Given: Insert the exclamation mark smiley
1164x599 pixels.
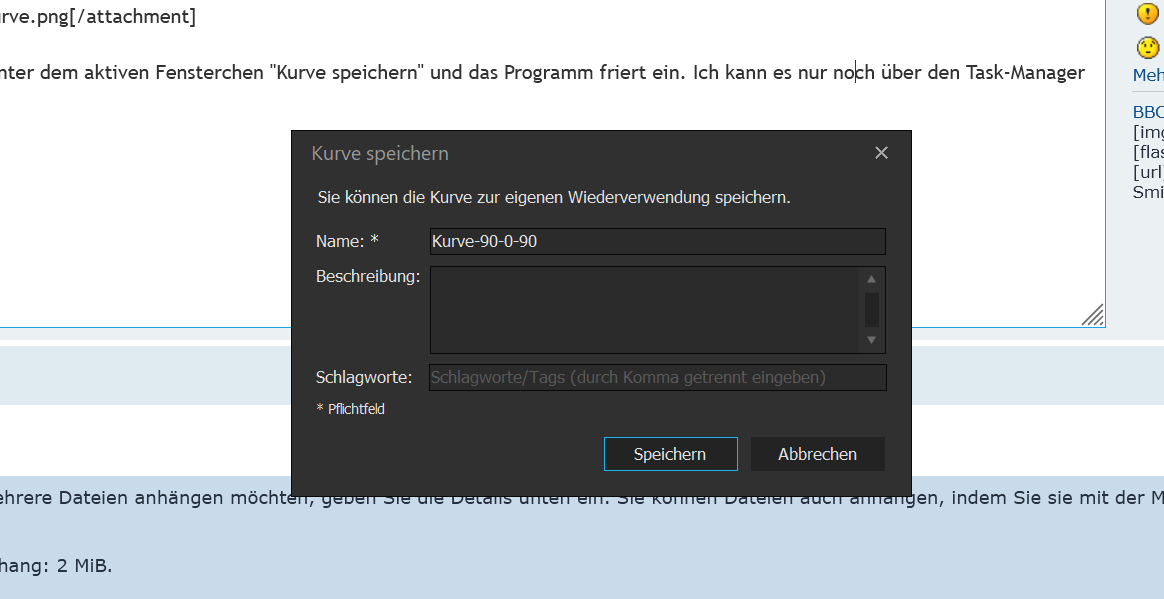Looking at the screenshot, I should [x=1148, y=14].
